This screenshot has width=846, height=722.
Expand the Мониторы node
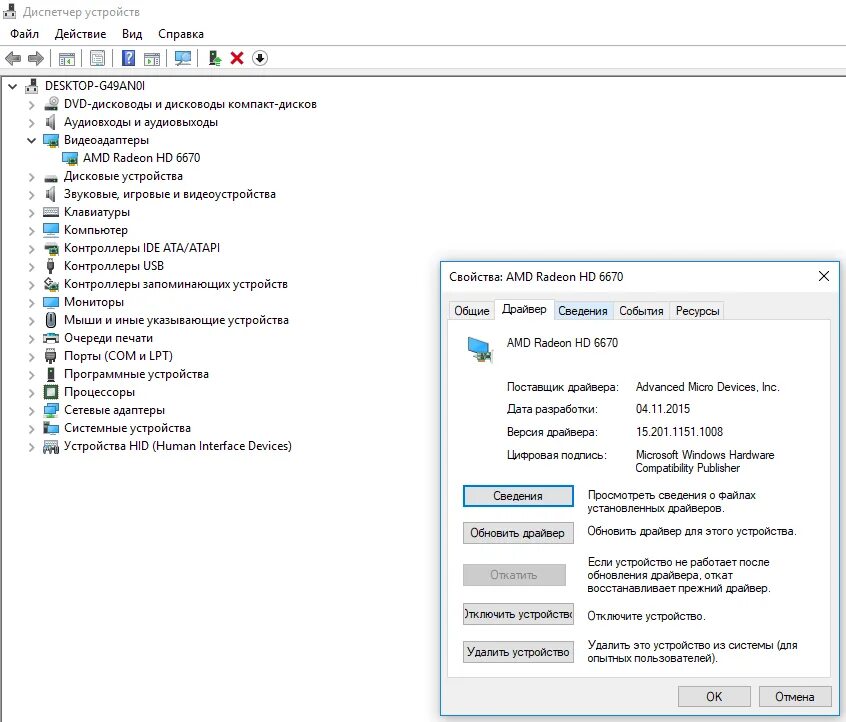31,303
